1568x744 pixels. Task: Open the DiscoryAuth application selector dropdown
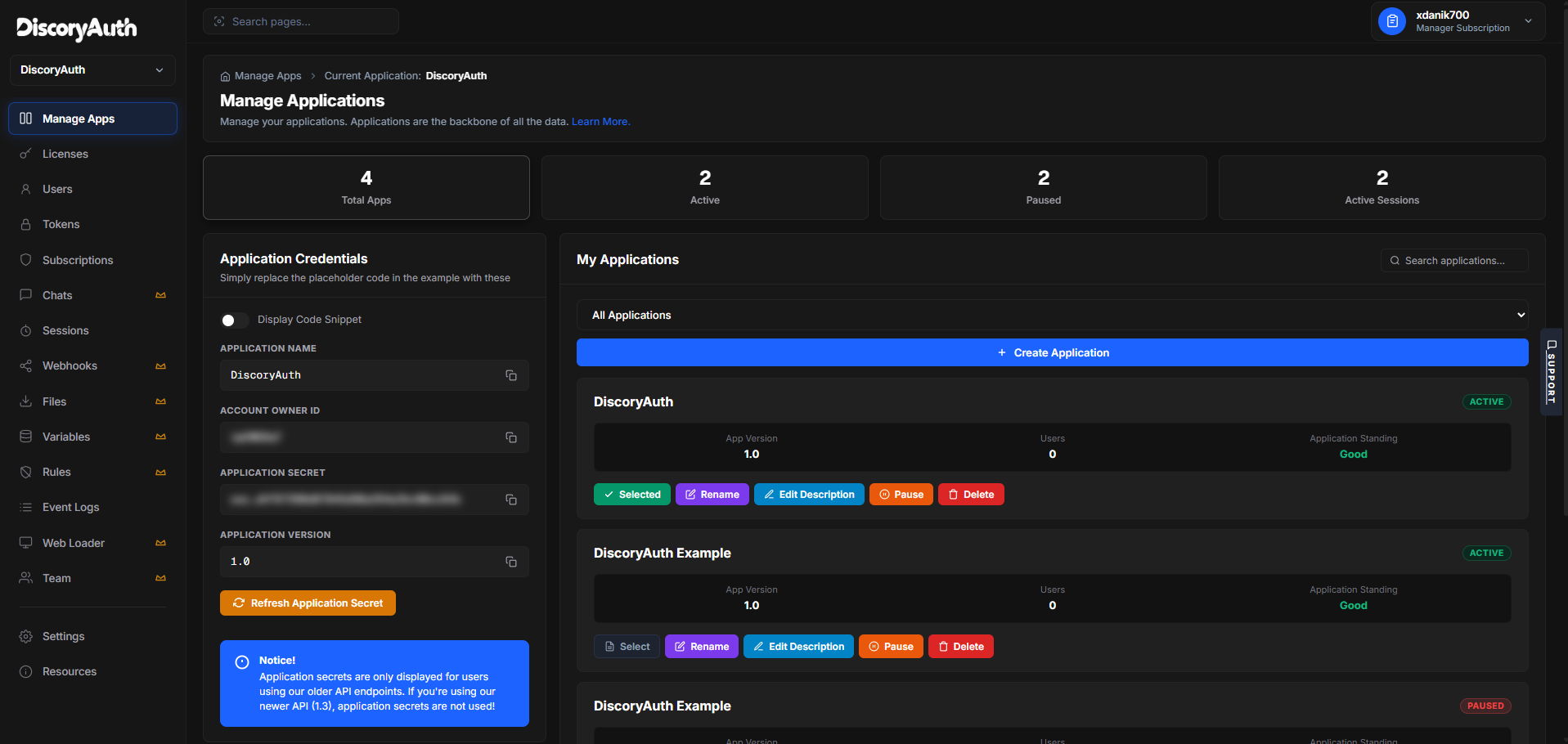92,70
